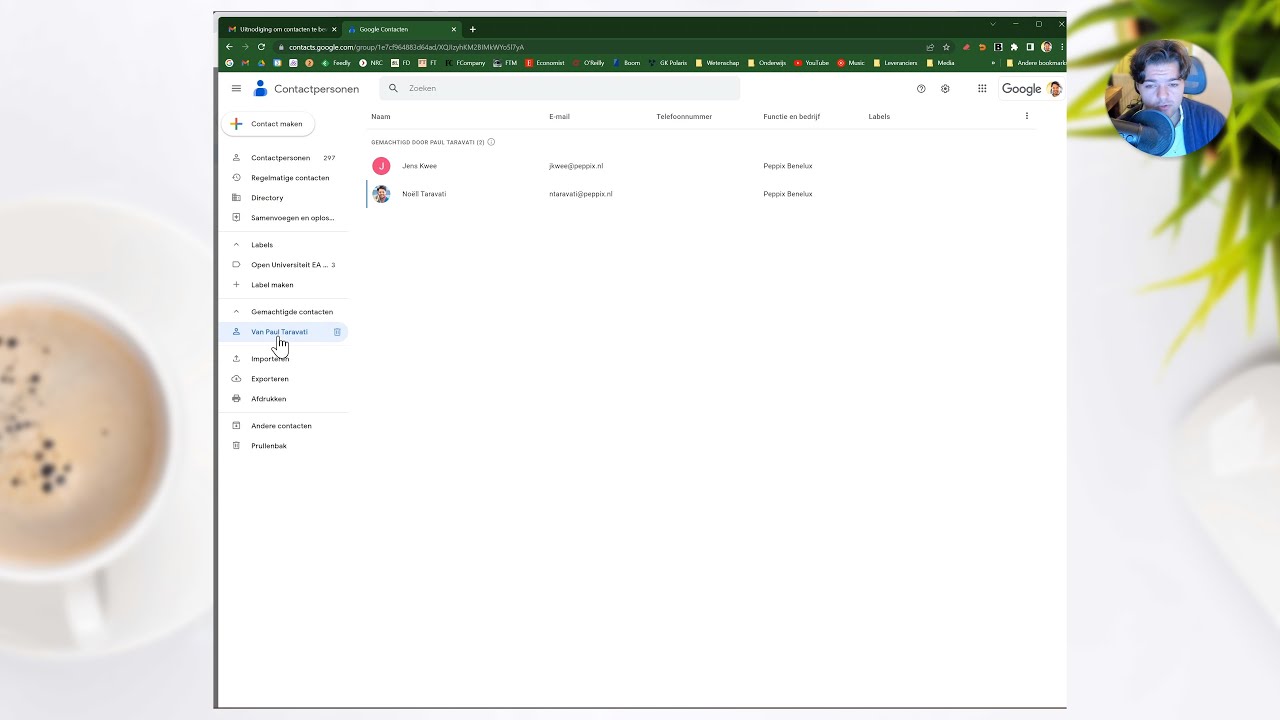The width and height of the screenshot is (1280, 720).
Task: Go back using browser back arrow
Action: pos(229,47)
